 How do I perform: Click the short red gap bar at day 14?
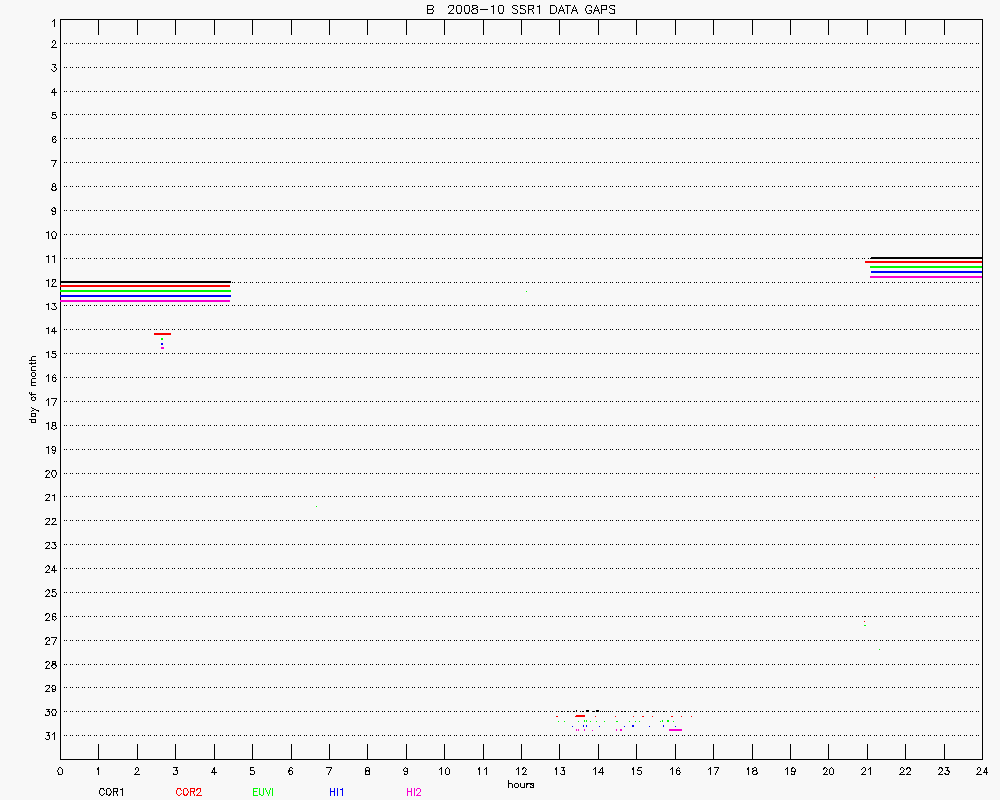pos(162,334)
